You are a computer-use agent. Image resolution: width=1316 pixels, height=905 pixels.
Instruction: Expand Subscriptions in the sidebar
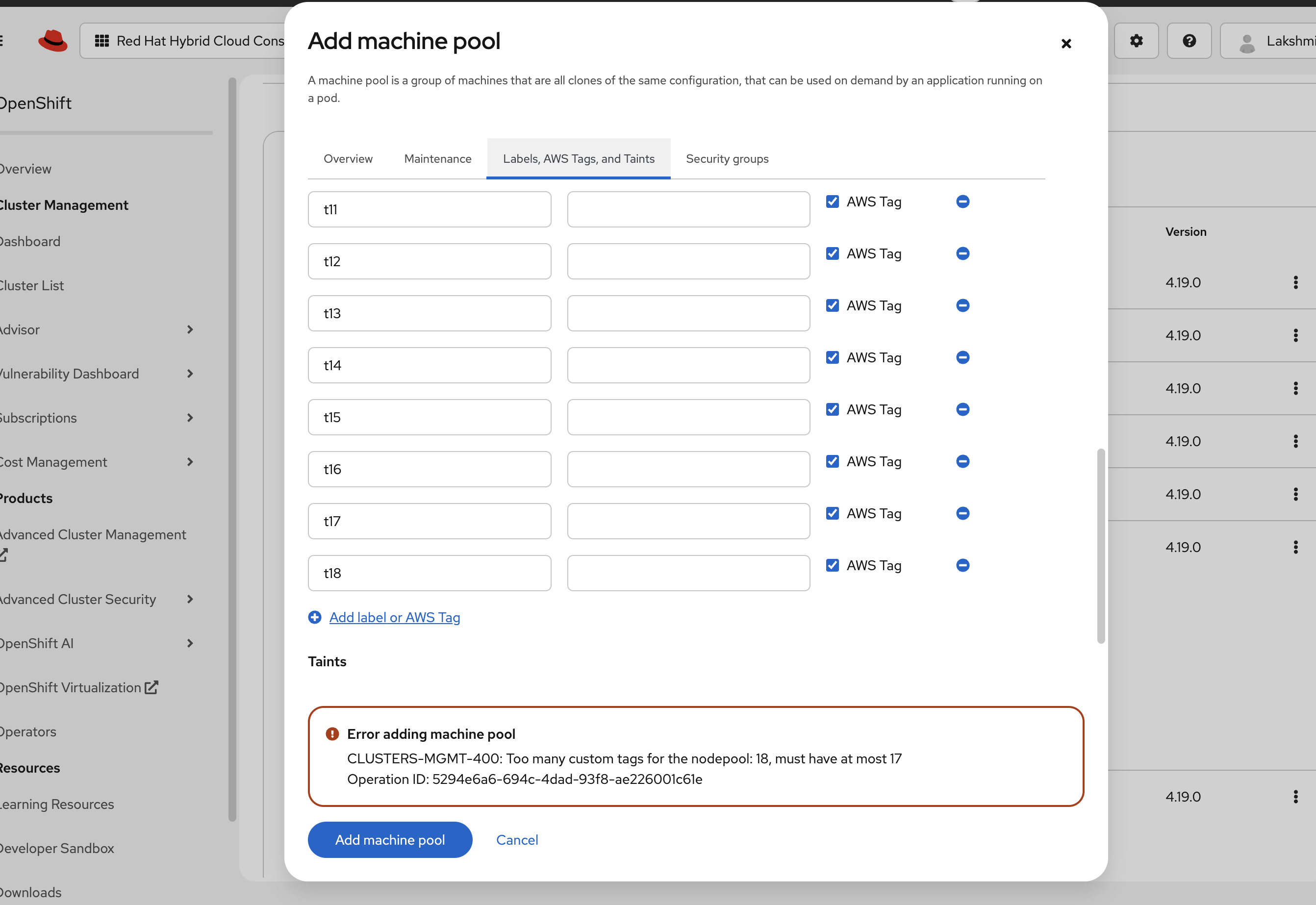190,418
